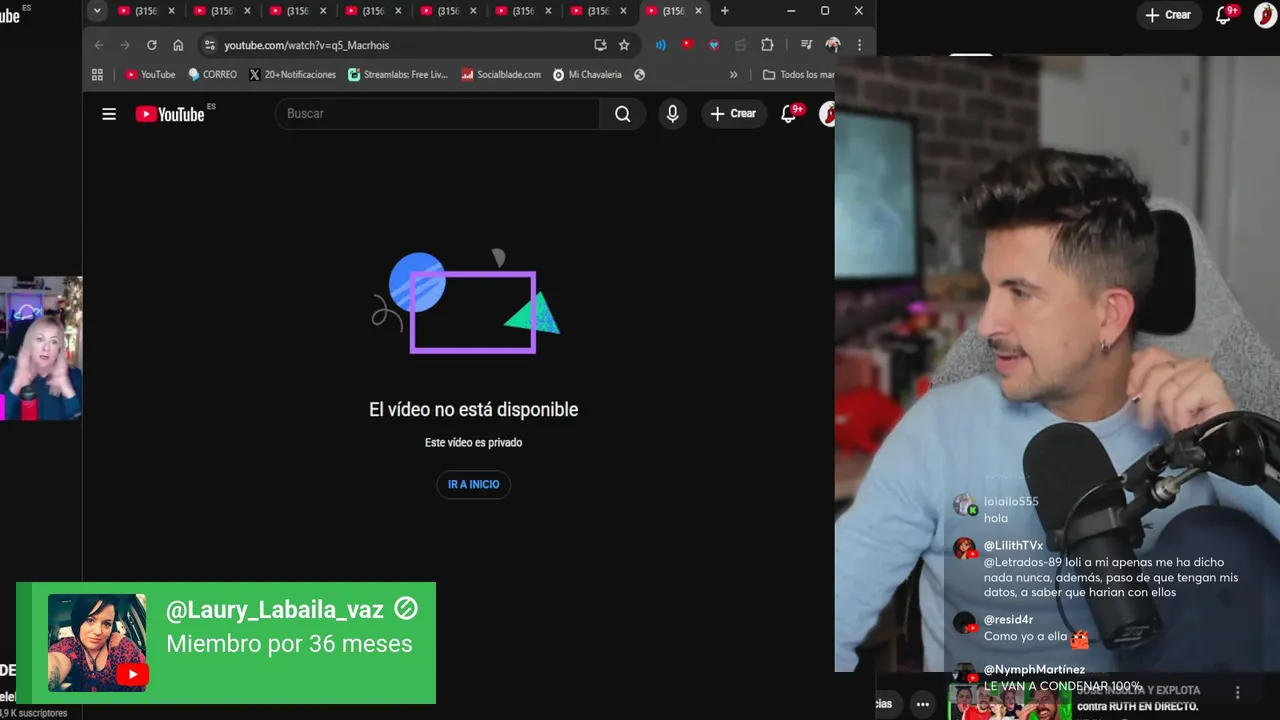The width and height of the screenshot is (1280, 720).
Task: Click the @resid4r chat username
Action: (1008, 620)
